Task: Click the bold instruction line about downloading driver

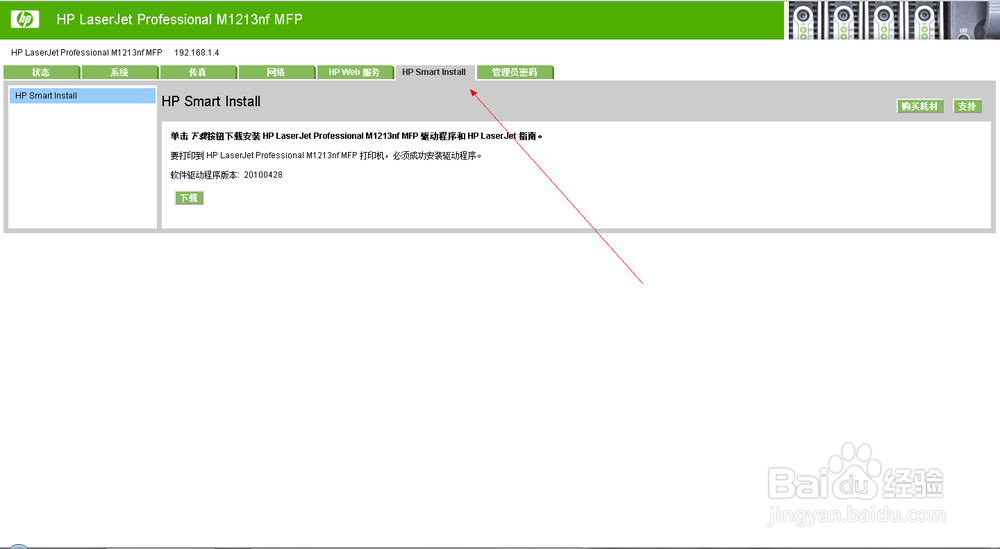Action: click(357, 136)
